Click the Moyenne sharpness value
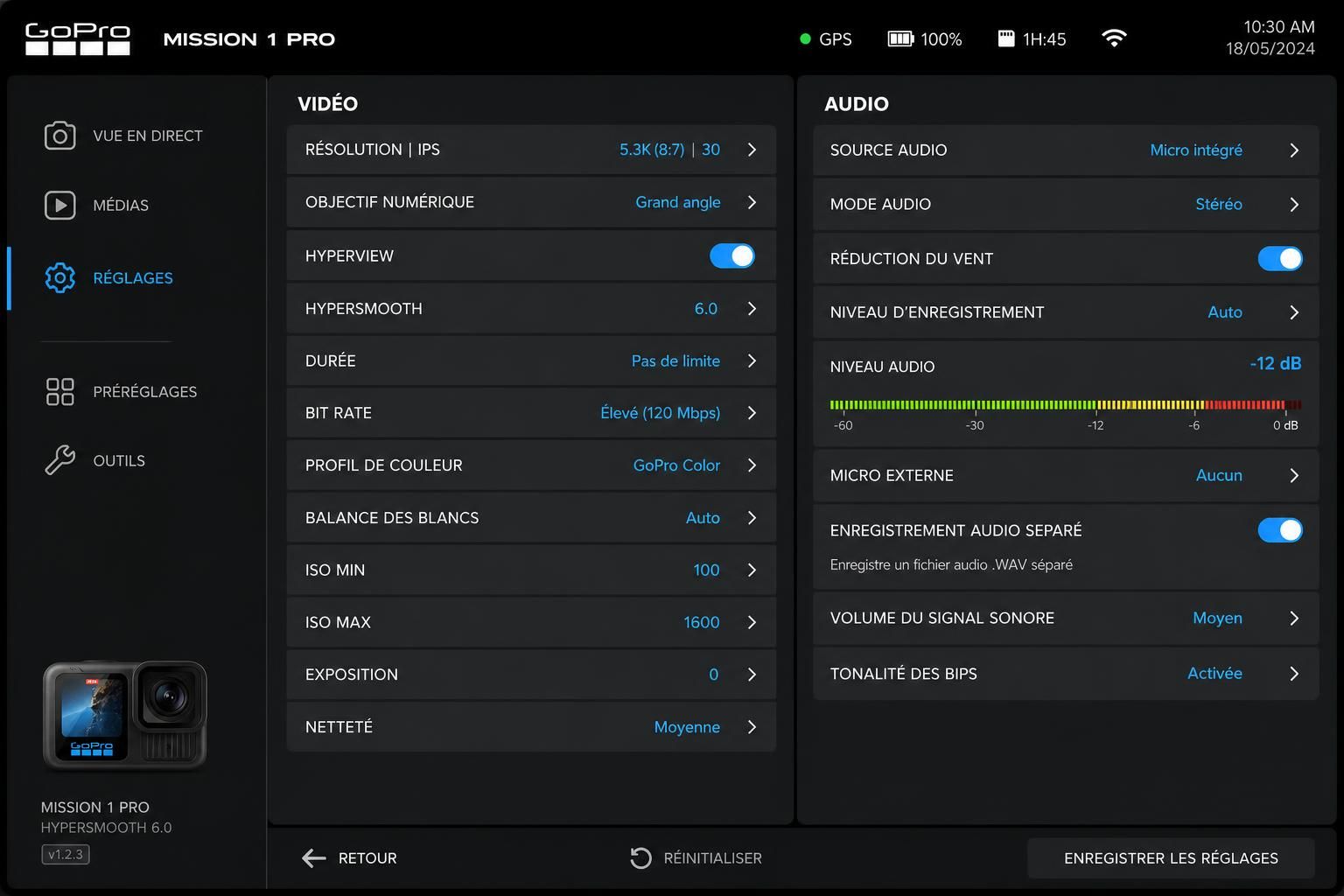1344x896 pixels. 687,727
